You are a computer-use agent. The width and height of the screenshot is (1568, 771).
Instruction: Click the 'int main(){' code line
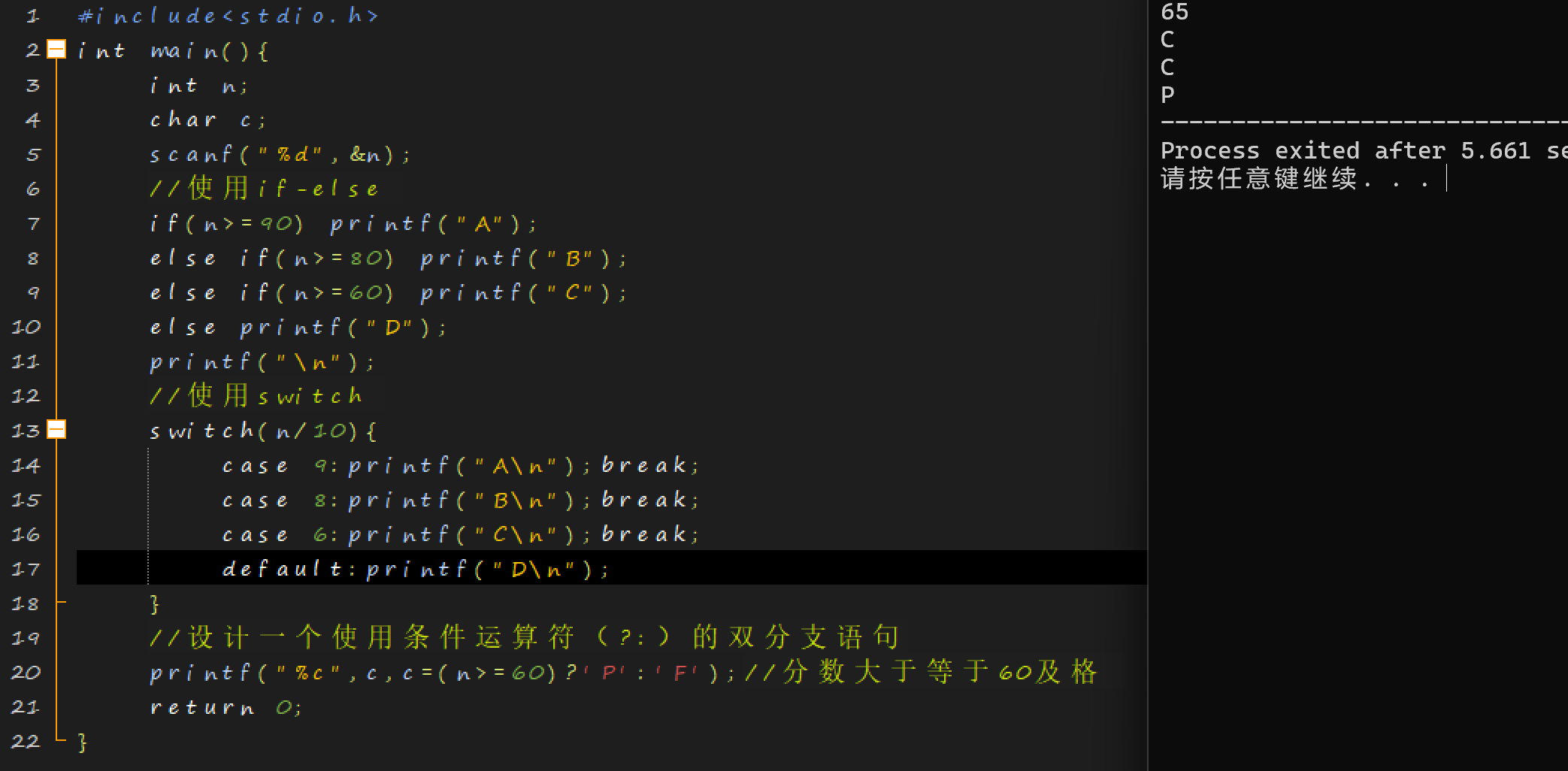click(172, 51)
